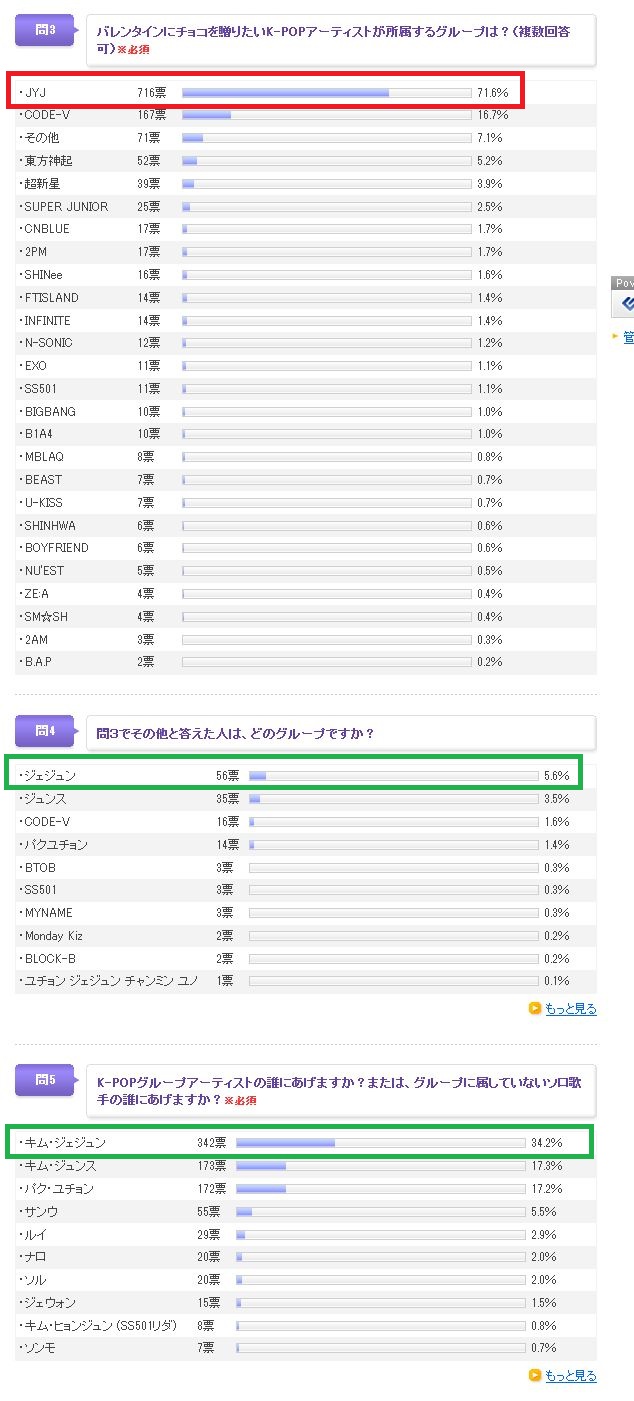This screenshot has height=1401, width=634.
Task: Click the 東方神起 5.2% vote bar
Action: click(x=326, y=161)
